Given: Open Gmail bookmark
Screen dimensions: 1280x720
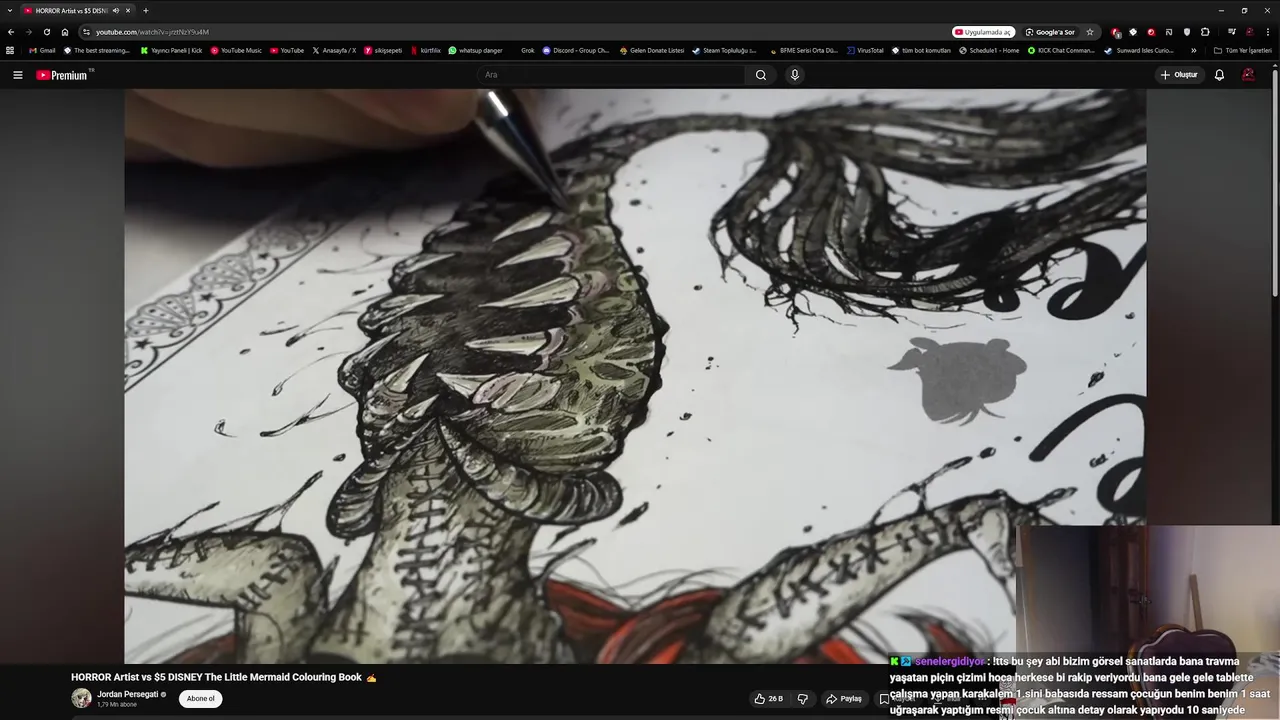Looking at the screenshot, I should pos(42,50).
